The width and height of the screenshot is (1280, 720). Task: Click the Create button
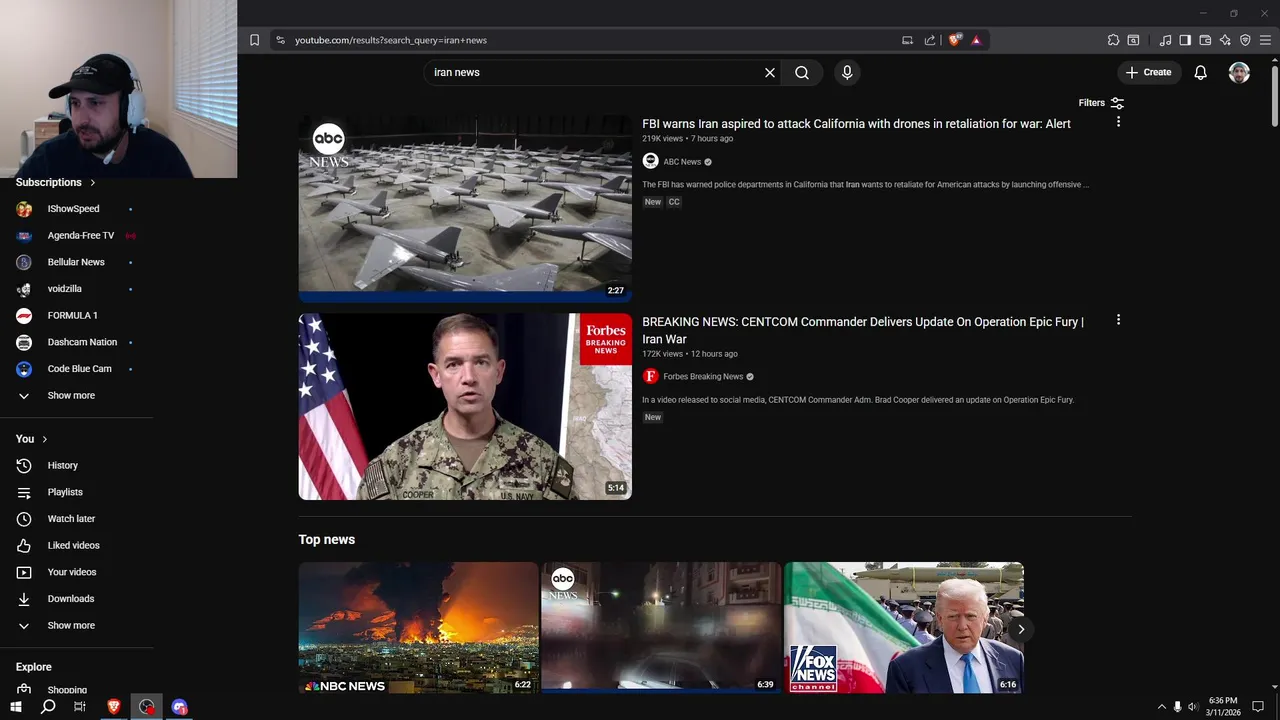pyautogui.click(x=1148, y=73)
